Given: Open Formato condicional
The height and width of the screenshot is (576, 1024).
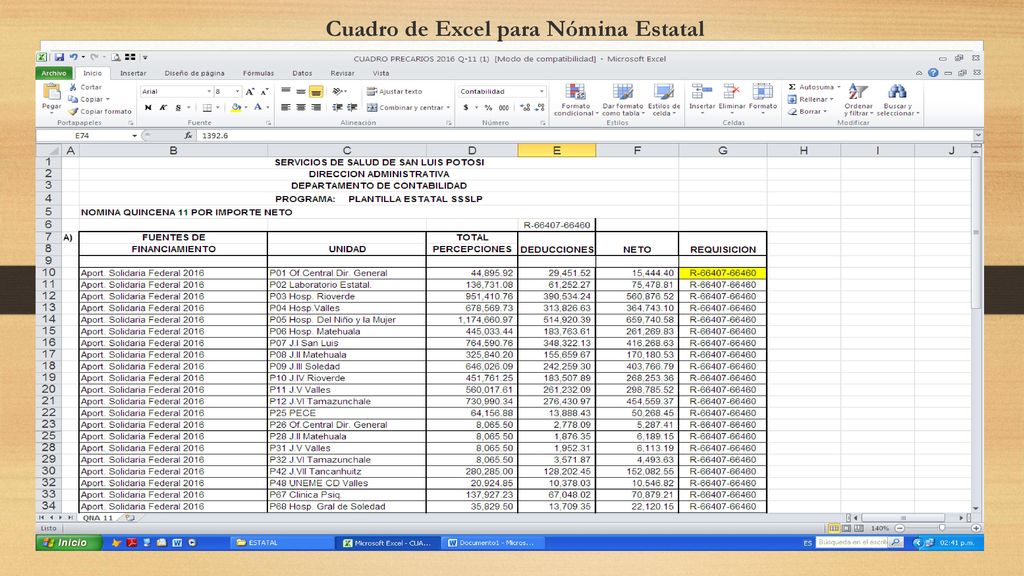Looking at the screenshot, I should click(x=575, y=100).
